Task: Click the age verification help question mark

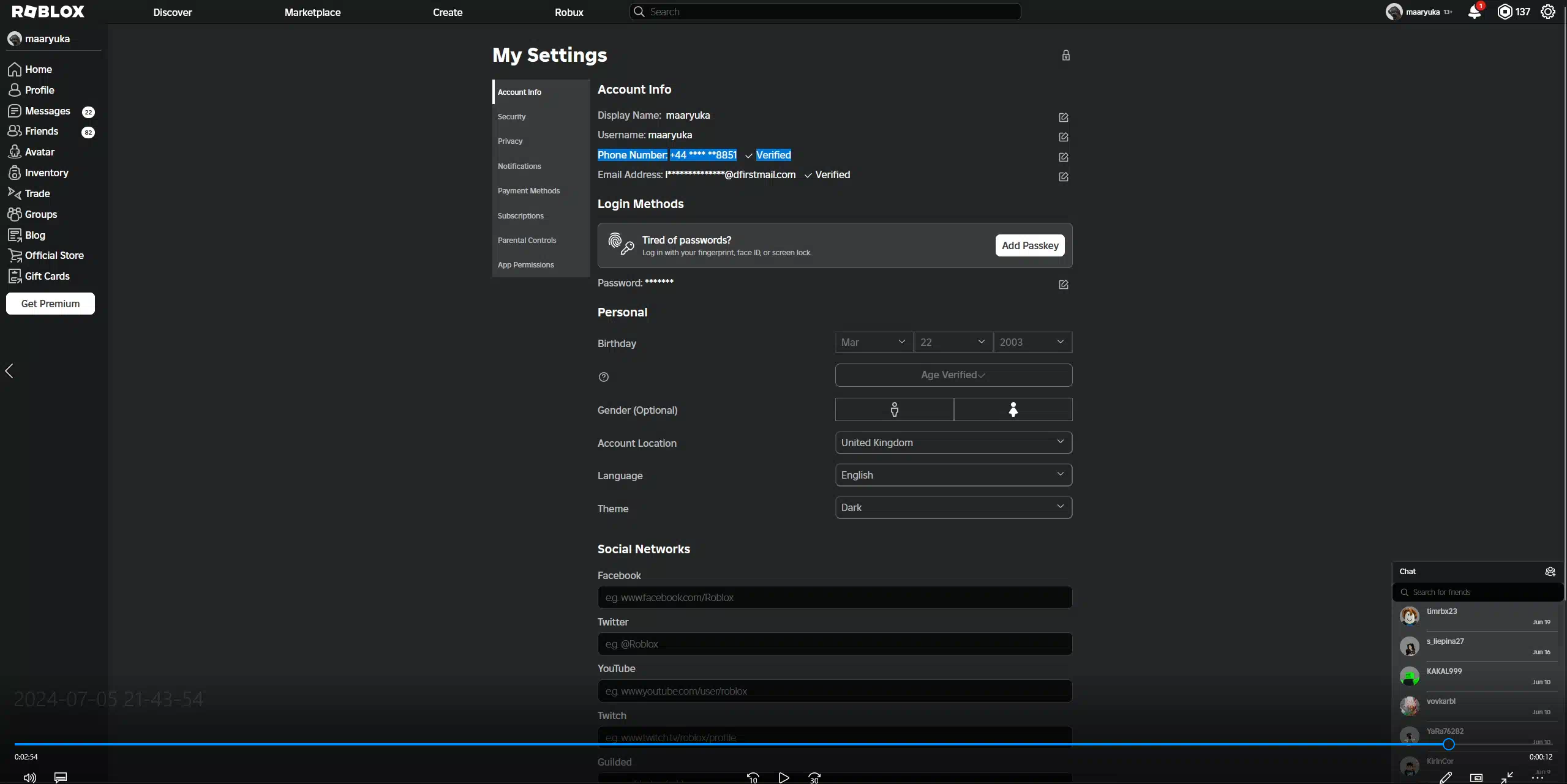Action: [604, 377]
